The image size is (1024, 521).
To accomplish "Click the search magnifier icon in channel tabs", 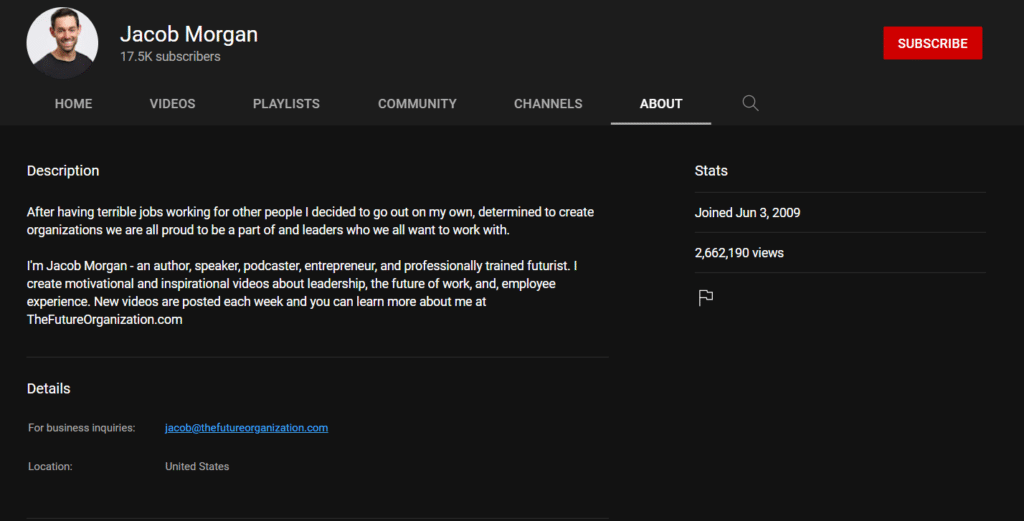I will point(750,103).
